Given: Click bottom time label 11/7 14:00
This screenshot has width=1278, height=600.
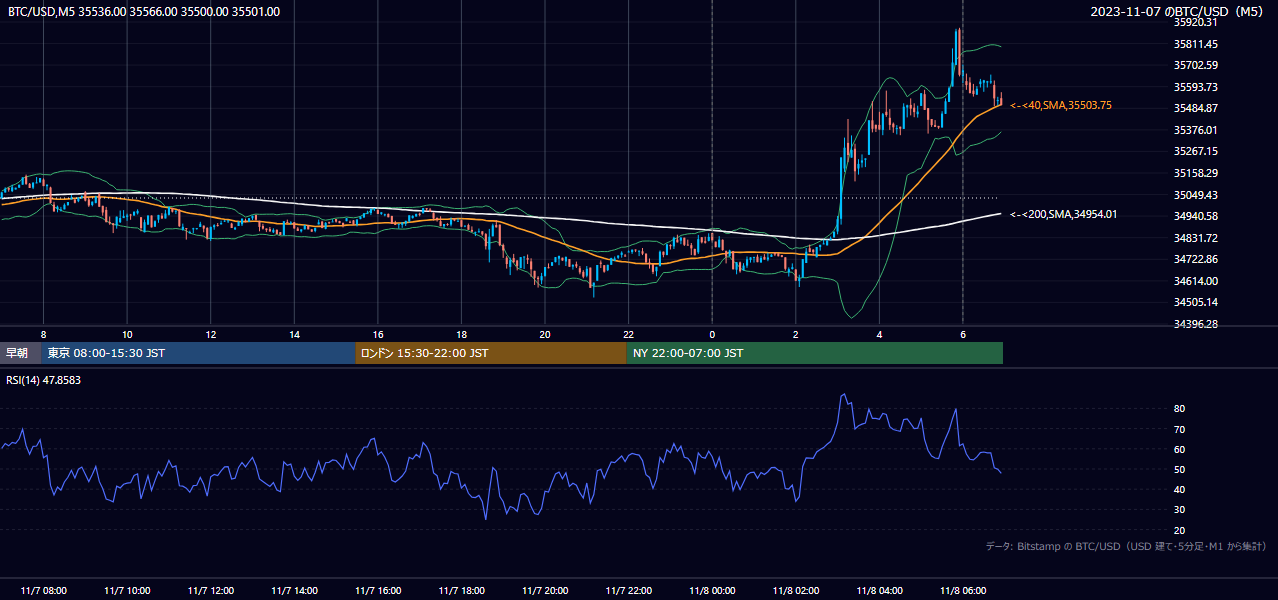Looking at the screenshot, I should pos(294,591).
